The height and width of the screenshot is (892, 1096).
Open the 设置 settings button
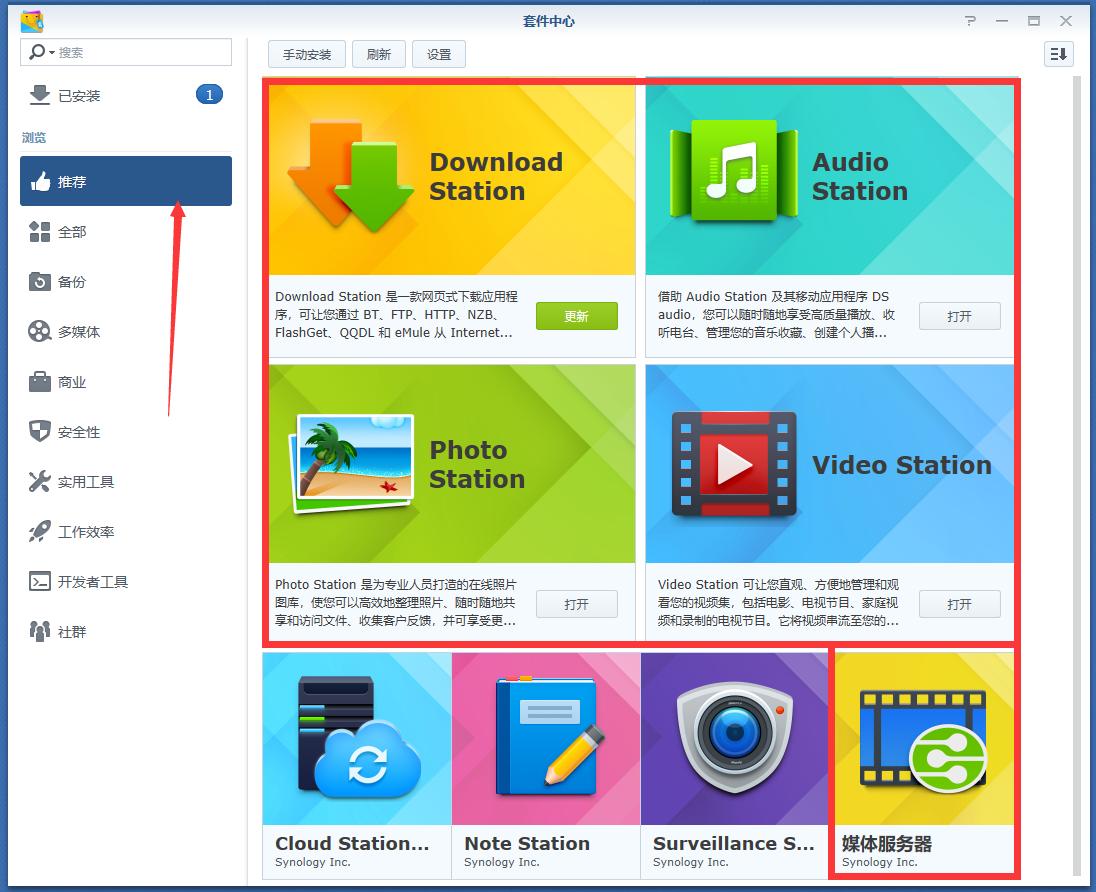point(439,55)
